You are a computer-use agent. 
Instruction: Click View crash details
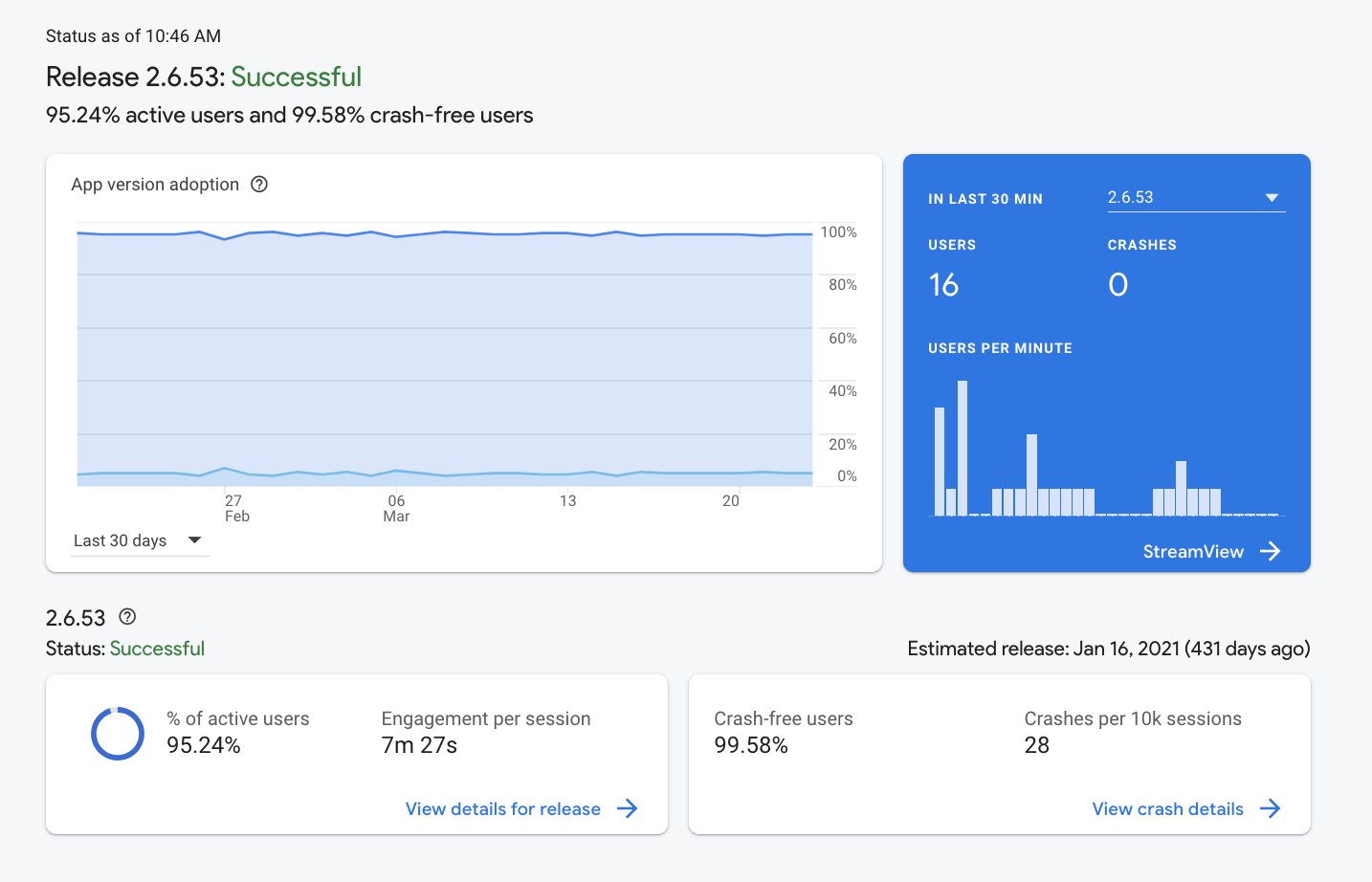point(1167,808)
